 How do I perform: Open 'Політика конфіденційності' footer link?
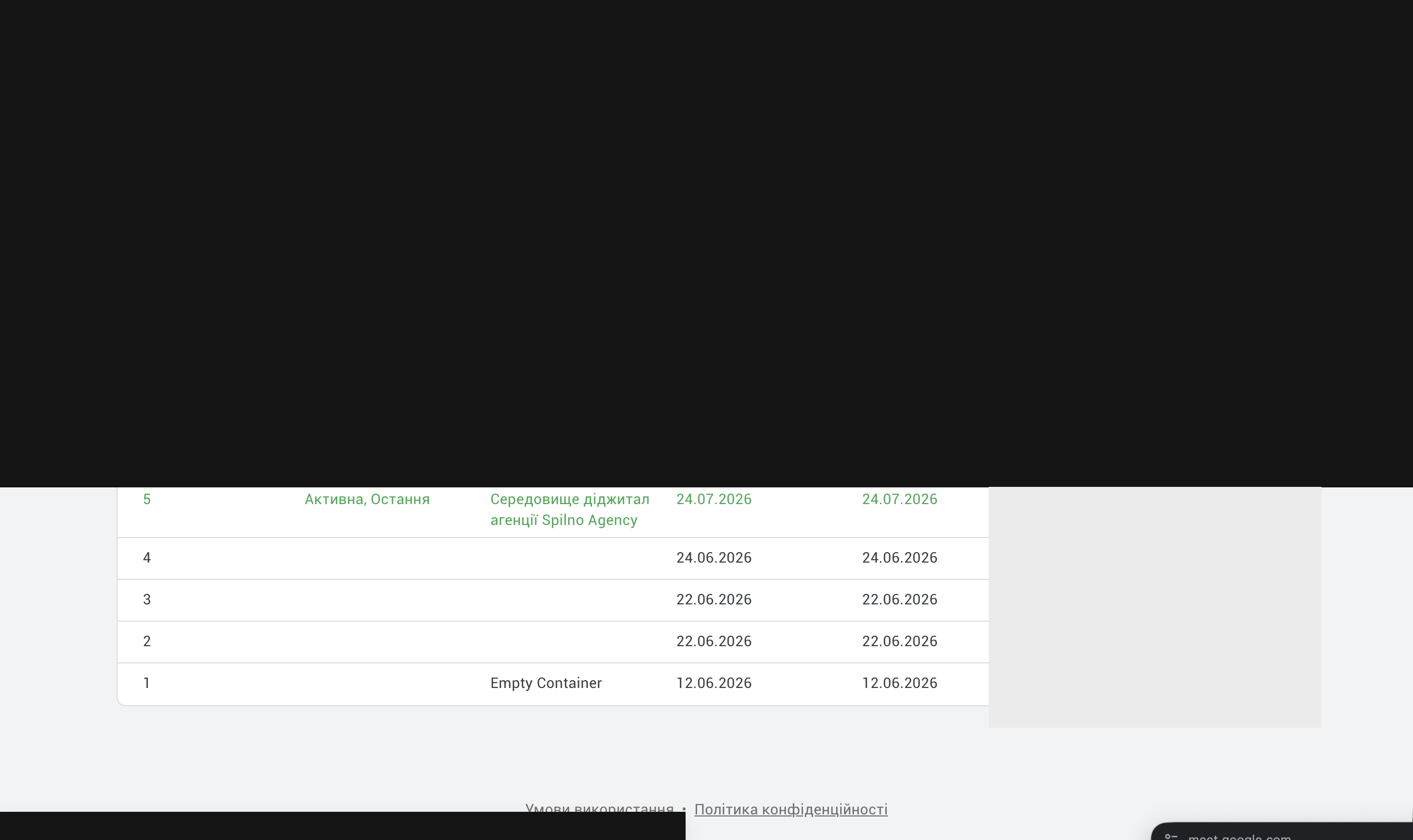791,809
